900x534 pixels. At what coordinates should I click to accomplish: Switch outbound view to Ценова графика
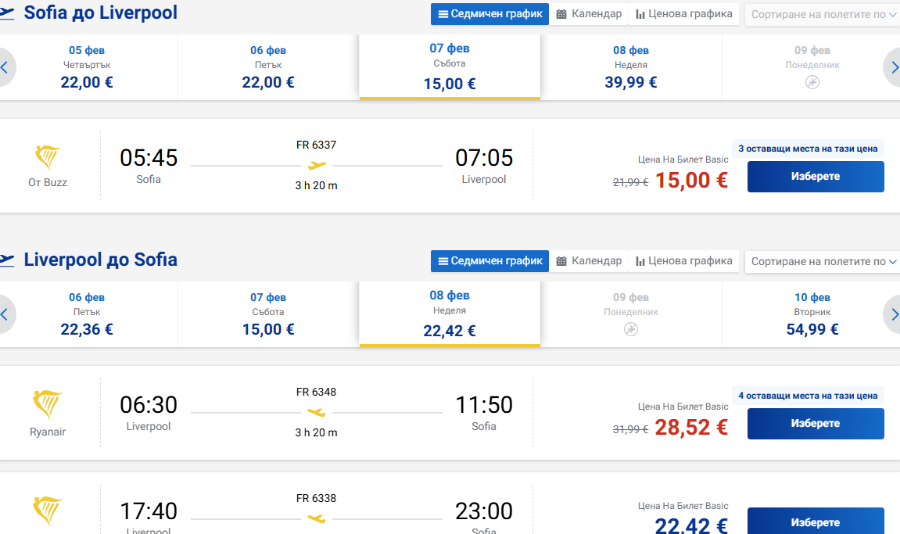click(x=684, y=14)
